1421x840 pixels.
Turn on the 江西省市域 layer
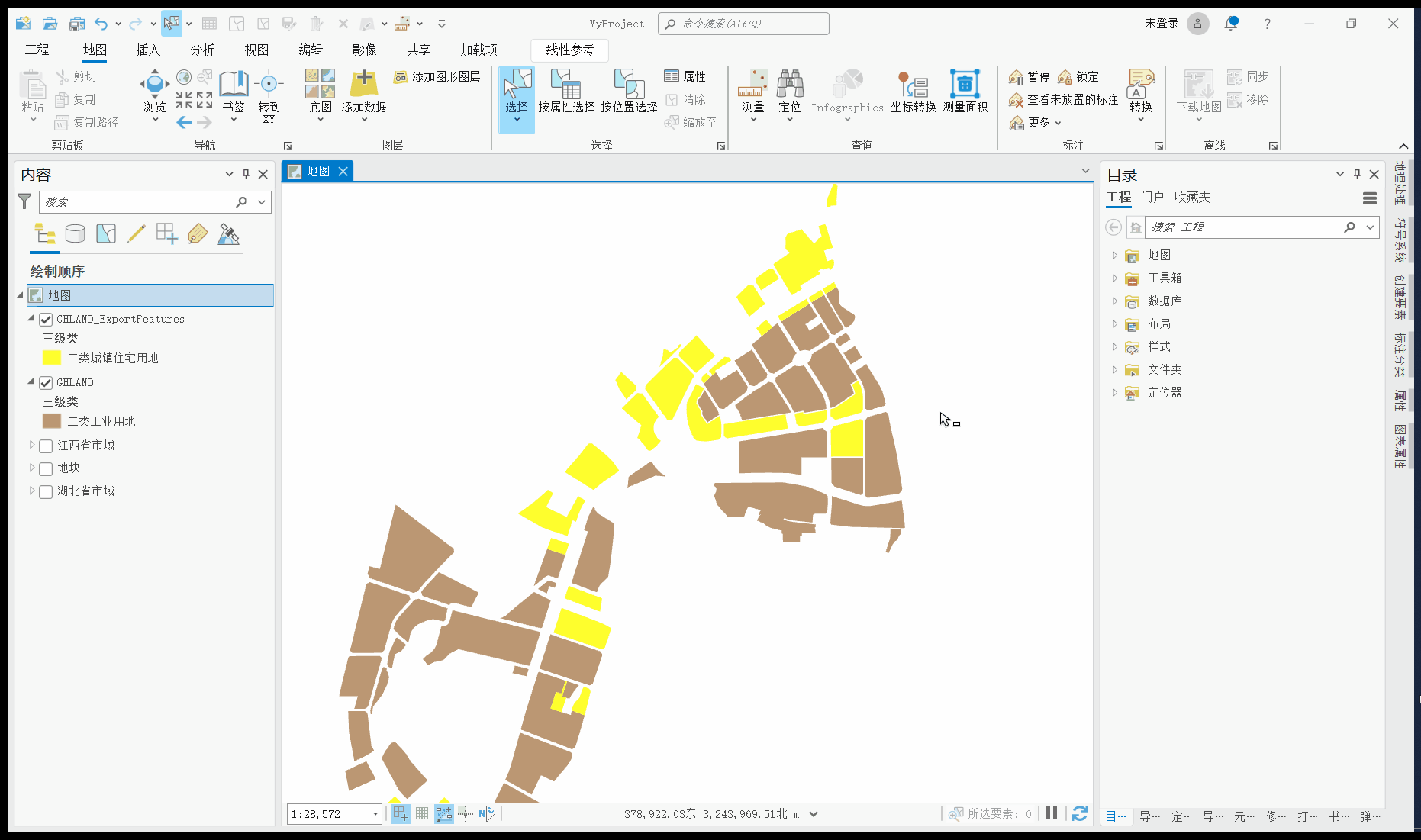tap(46, 446)
